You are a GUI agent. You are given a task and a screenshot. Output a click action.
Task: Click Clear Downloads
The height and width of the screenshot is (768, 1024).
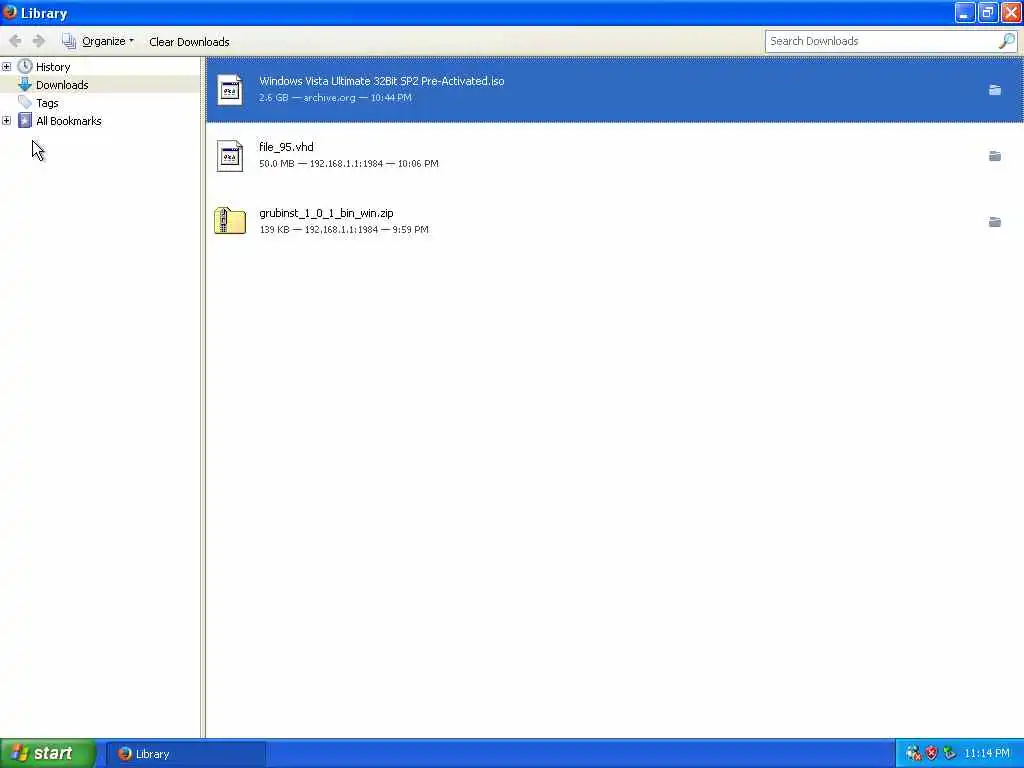[x=189, y=42]
